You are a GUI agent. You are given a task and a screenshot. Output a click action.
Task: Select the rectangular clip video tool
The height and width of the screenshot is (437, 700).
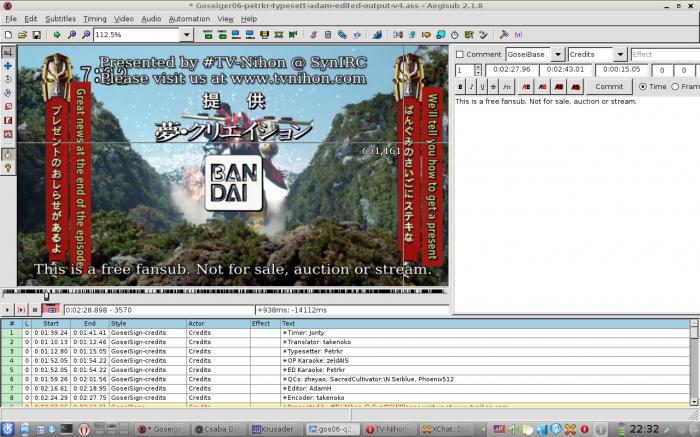8,121
